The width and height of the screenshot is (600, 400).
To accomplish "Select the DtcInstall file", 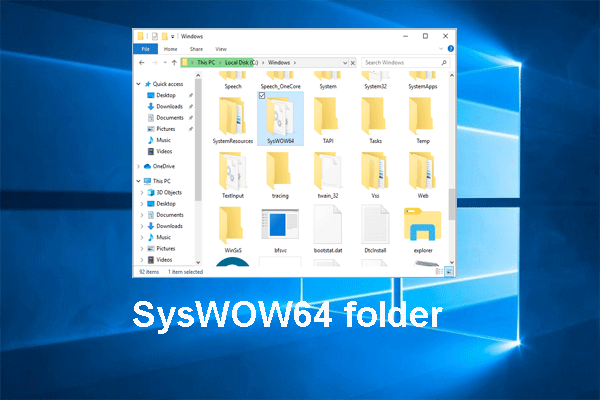I will tap(375, 230).
